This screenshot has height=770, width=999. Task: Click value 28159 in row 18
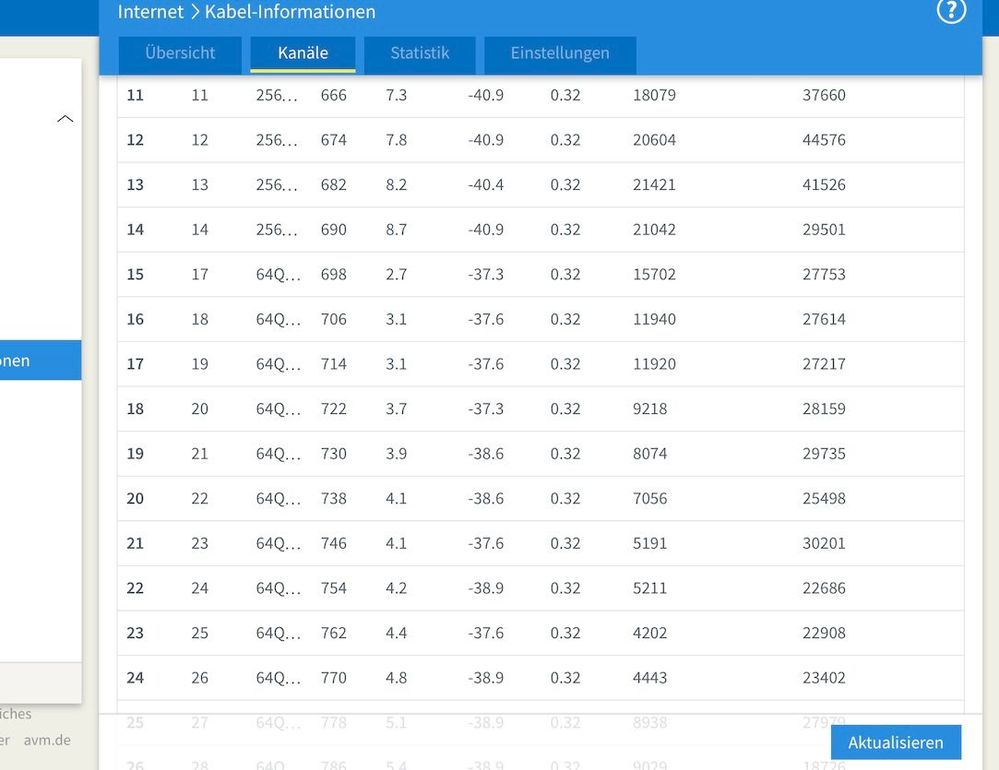click(x=824, y=409)
